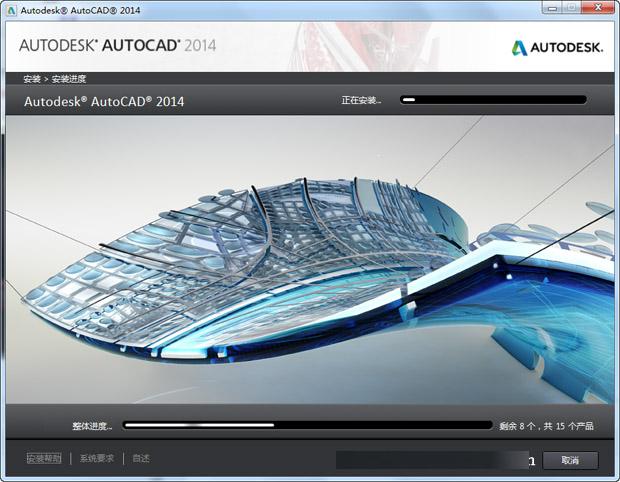Click the current product installing progress bar
620x482 pixels.
click(493, 100)
